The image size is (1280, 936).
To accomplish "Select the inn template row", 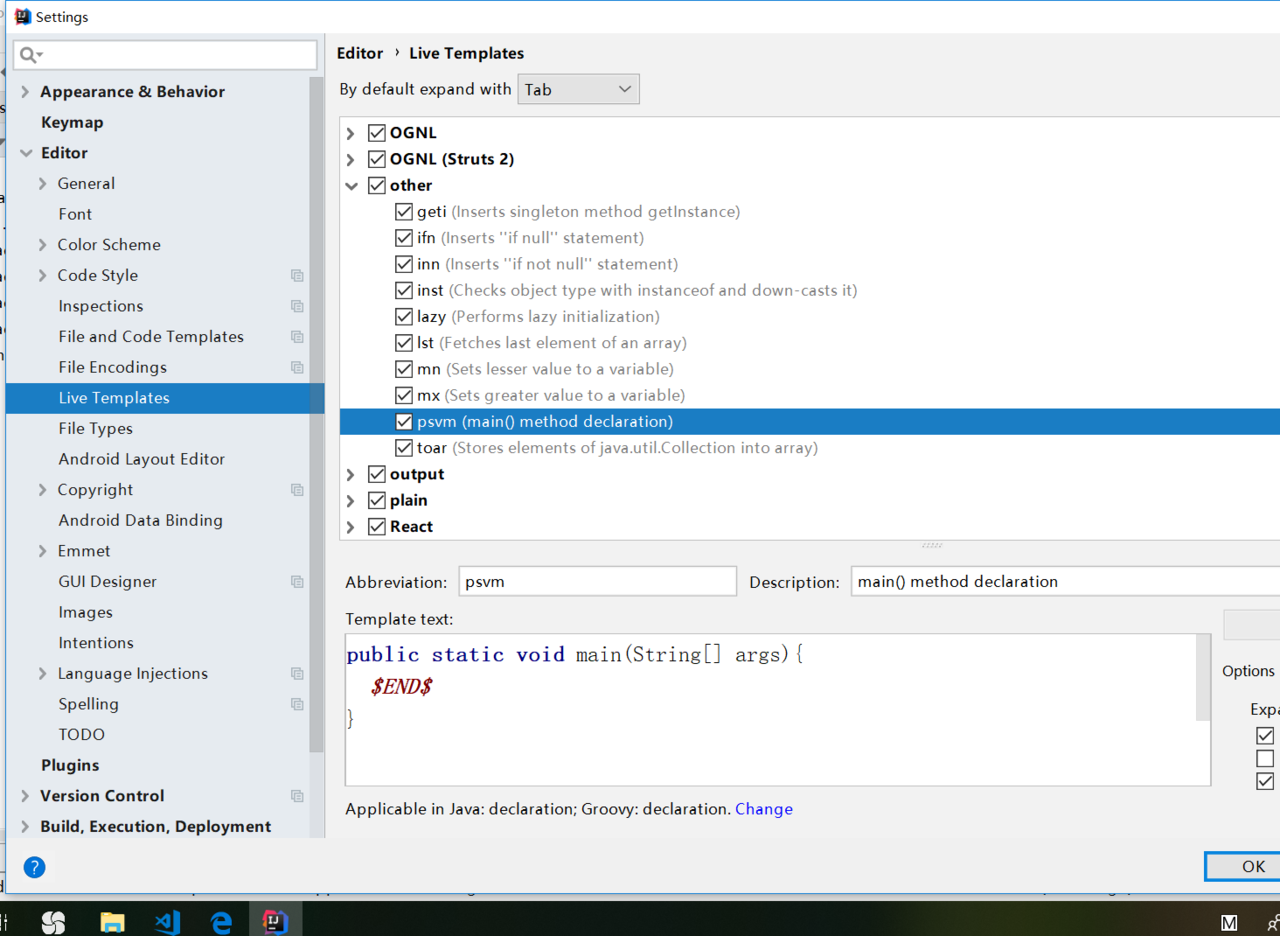I will point(810,264).
